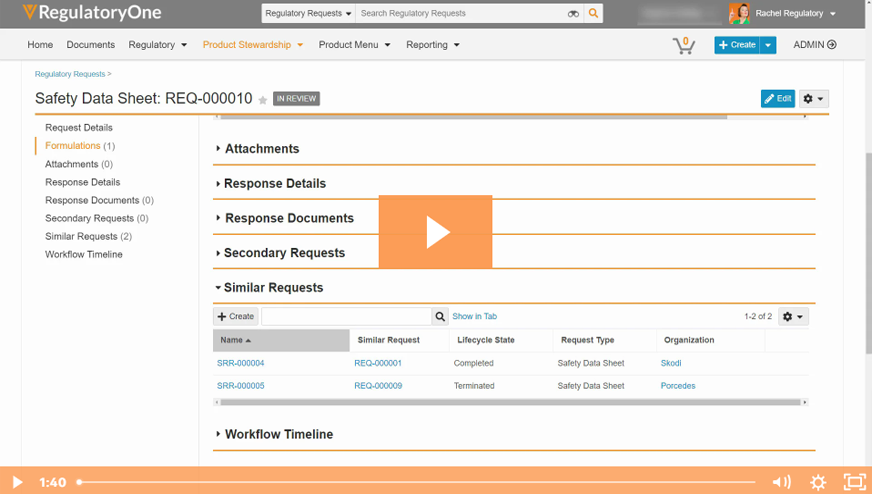This screenshot has height=494, width=872.
Task: Open the Regulatory Requests search scope dropdown
Action: coord(308,13)
